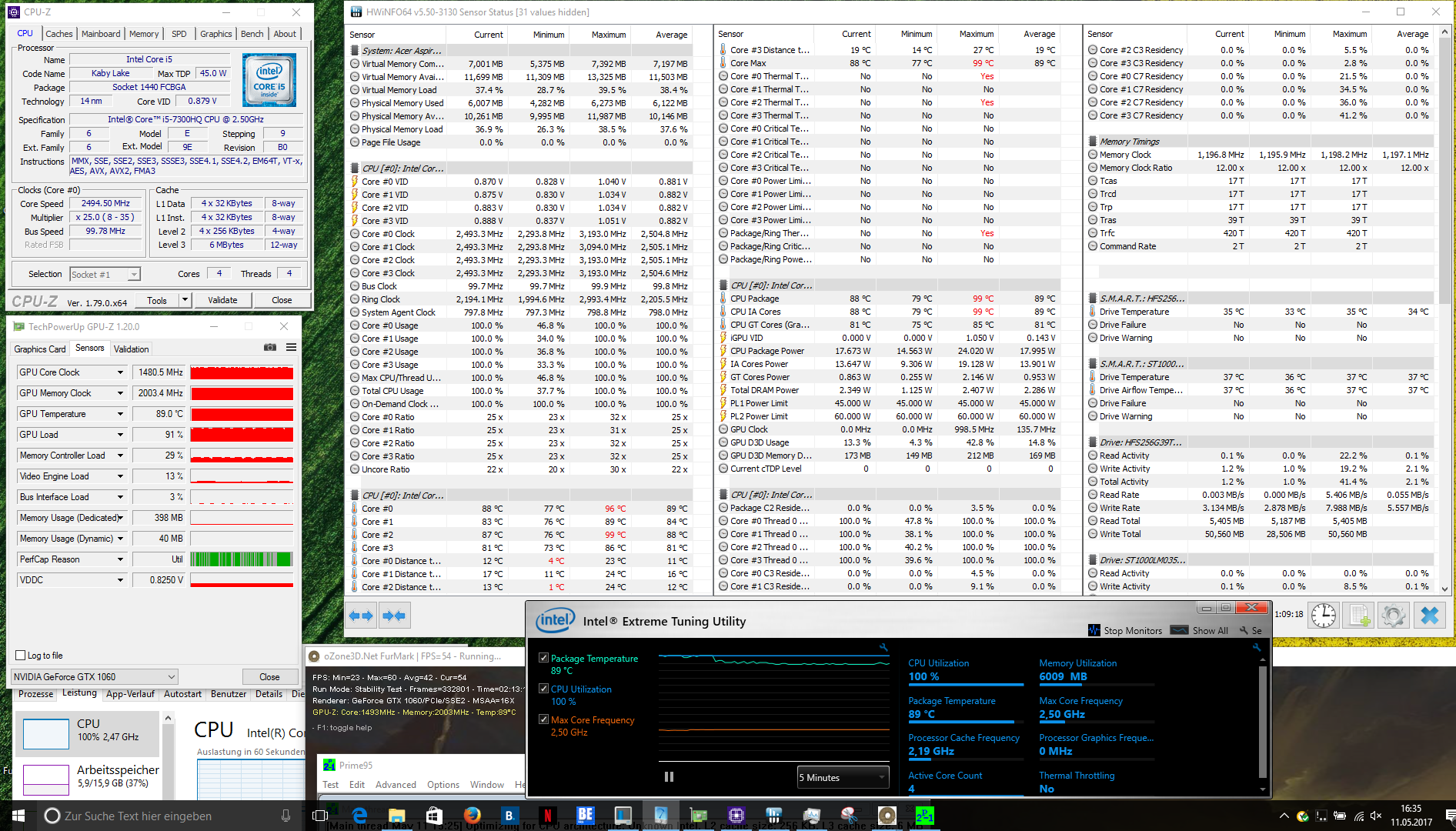
Task: Open the GPU Temperature sensor dropdown
Action: tap(120, 414)
